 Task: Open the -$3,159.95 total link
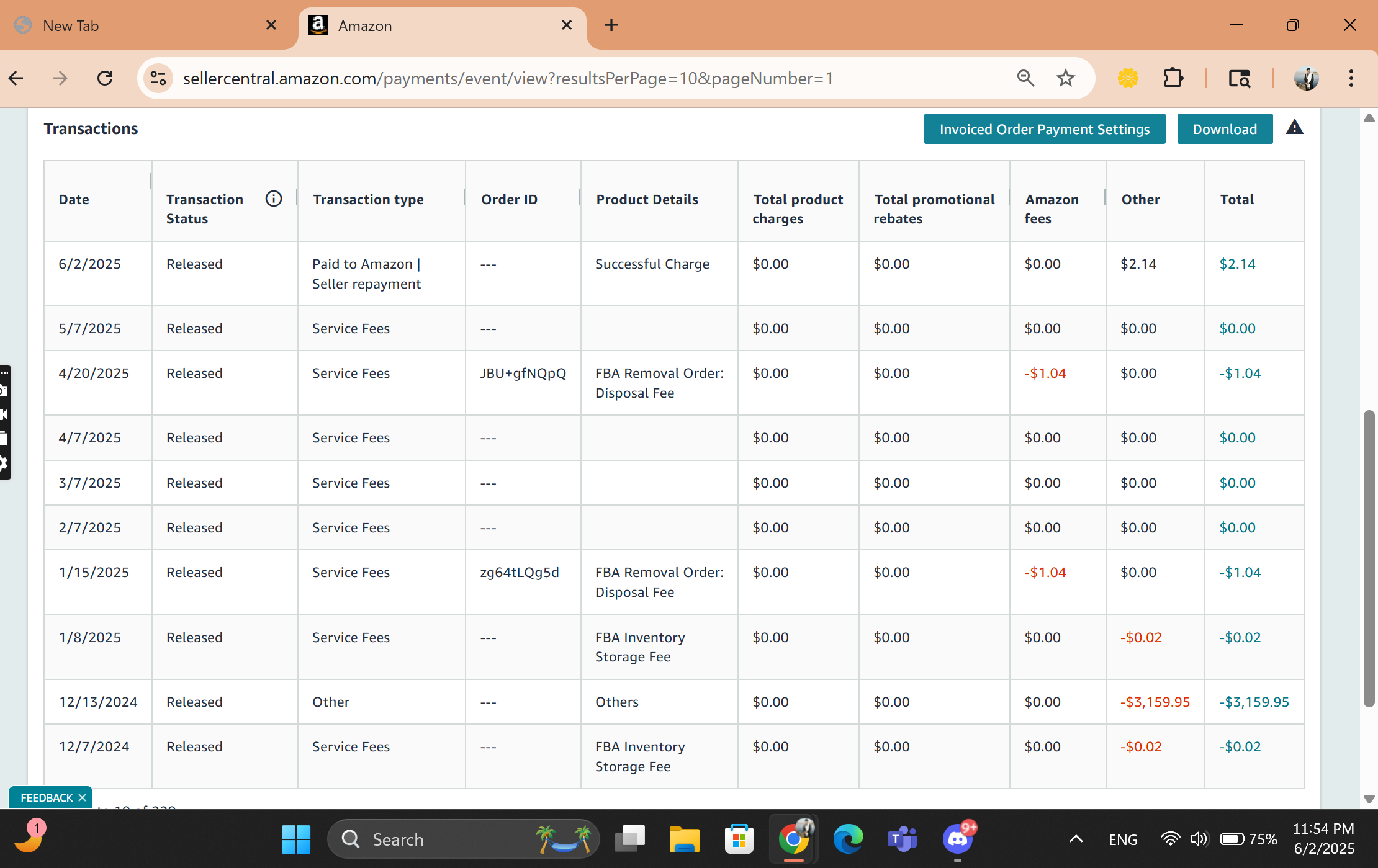coord(1254,702)
